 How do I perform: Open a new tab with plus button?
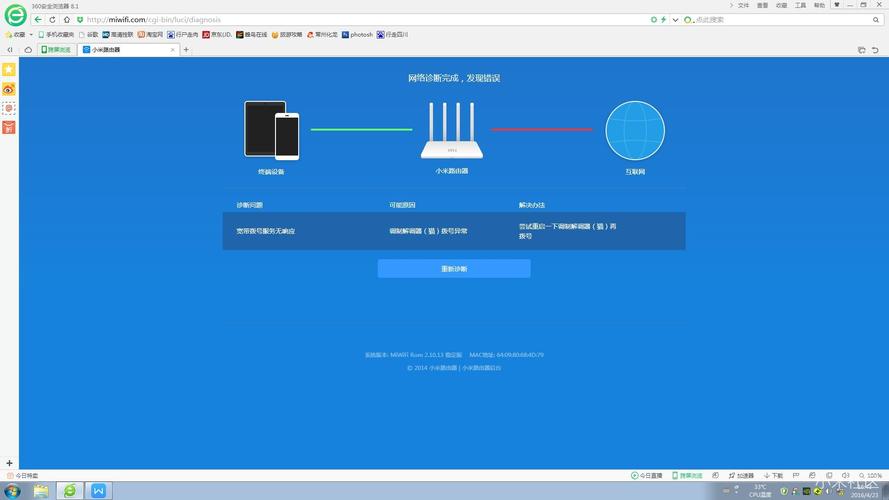point(186,49)
